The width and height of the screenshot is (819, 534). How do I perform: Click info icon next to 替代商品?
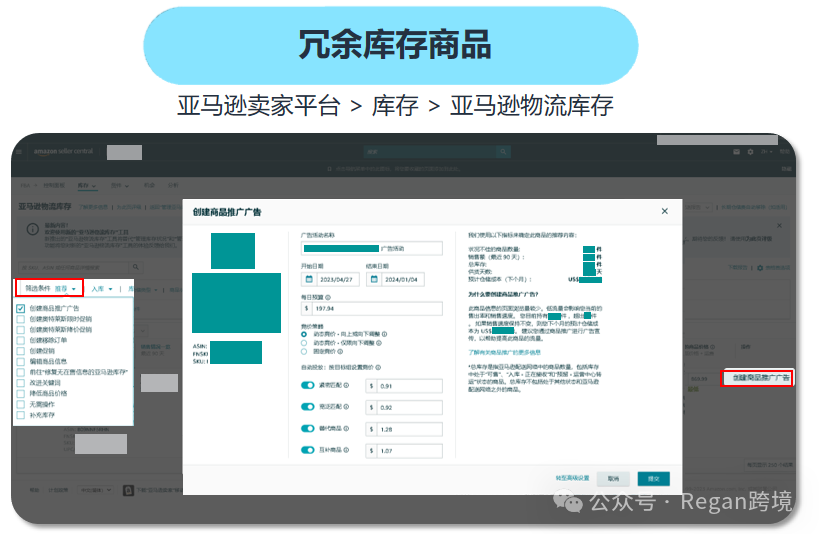point(346,428)
